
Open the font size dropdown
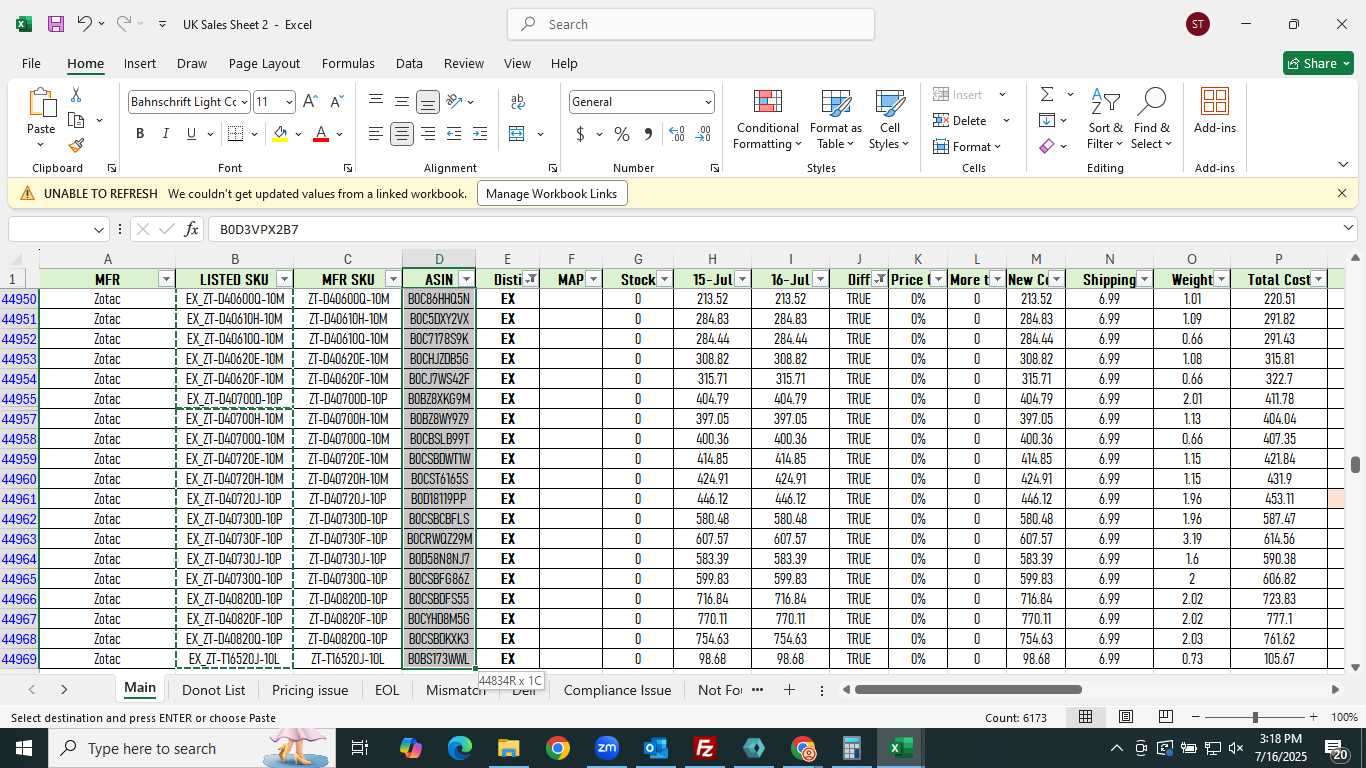click(289, 102)
